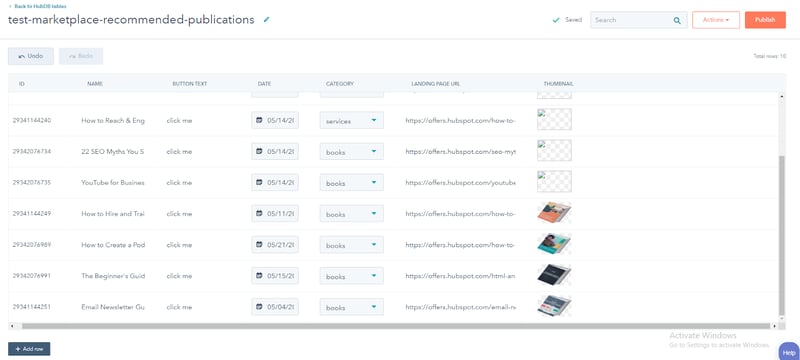Click the BUTTON TEXT column header
Viewport: 800px width, 360px height.
190,84
